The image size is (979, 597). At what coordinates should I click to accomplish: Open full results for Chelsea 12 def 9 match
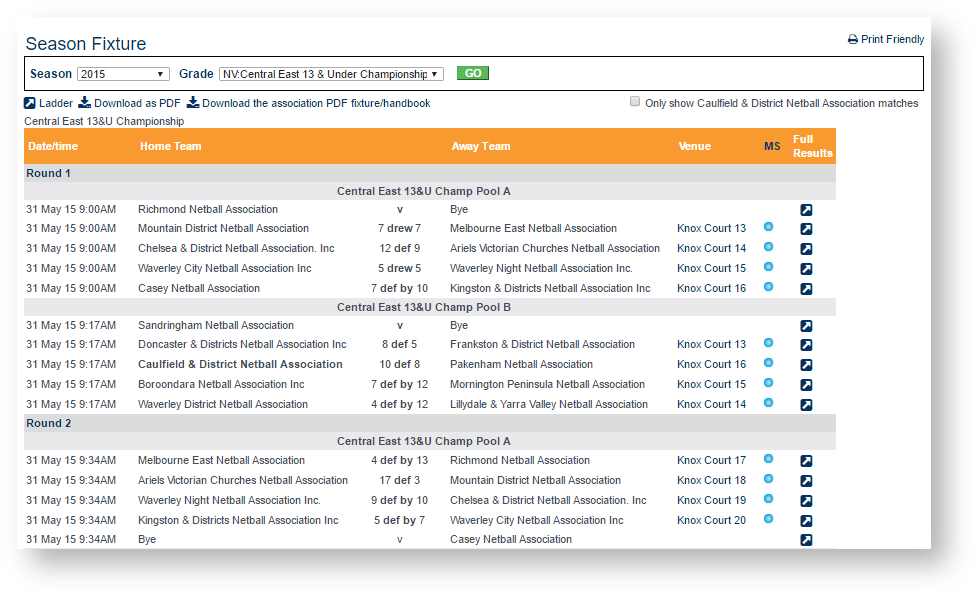806,249
